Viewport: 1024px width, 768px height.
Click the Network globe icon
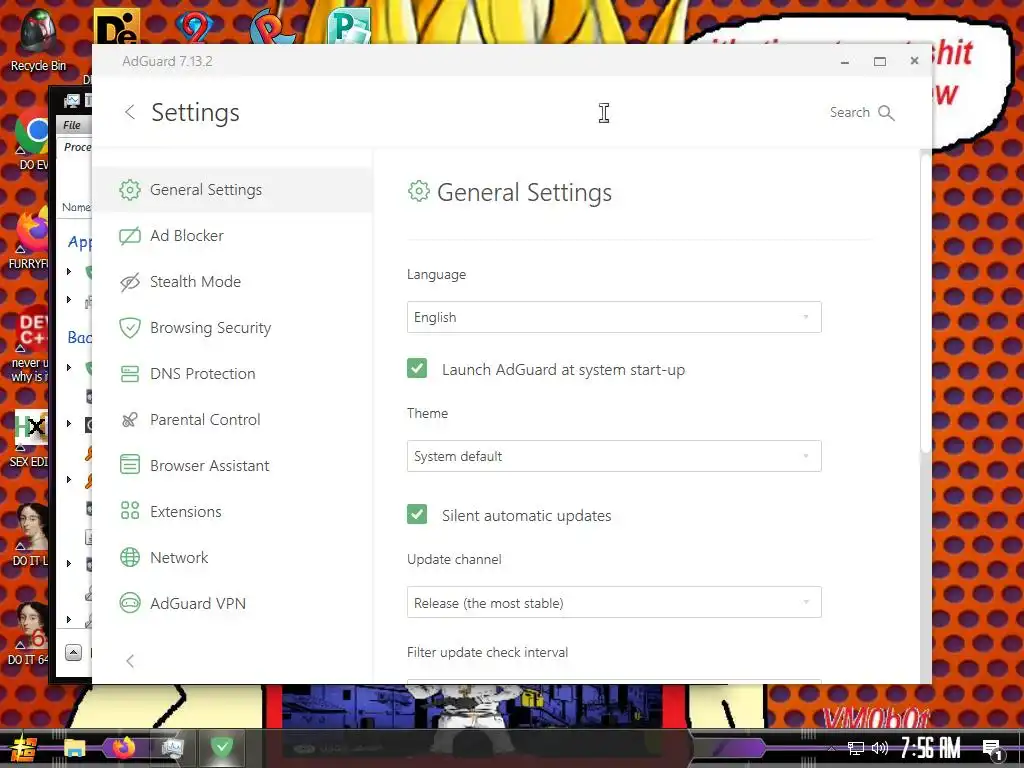[129, 557]
